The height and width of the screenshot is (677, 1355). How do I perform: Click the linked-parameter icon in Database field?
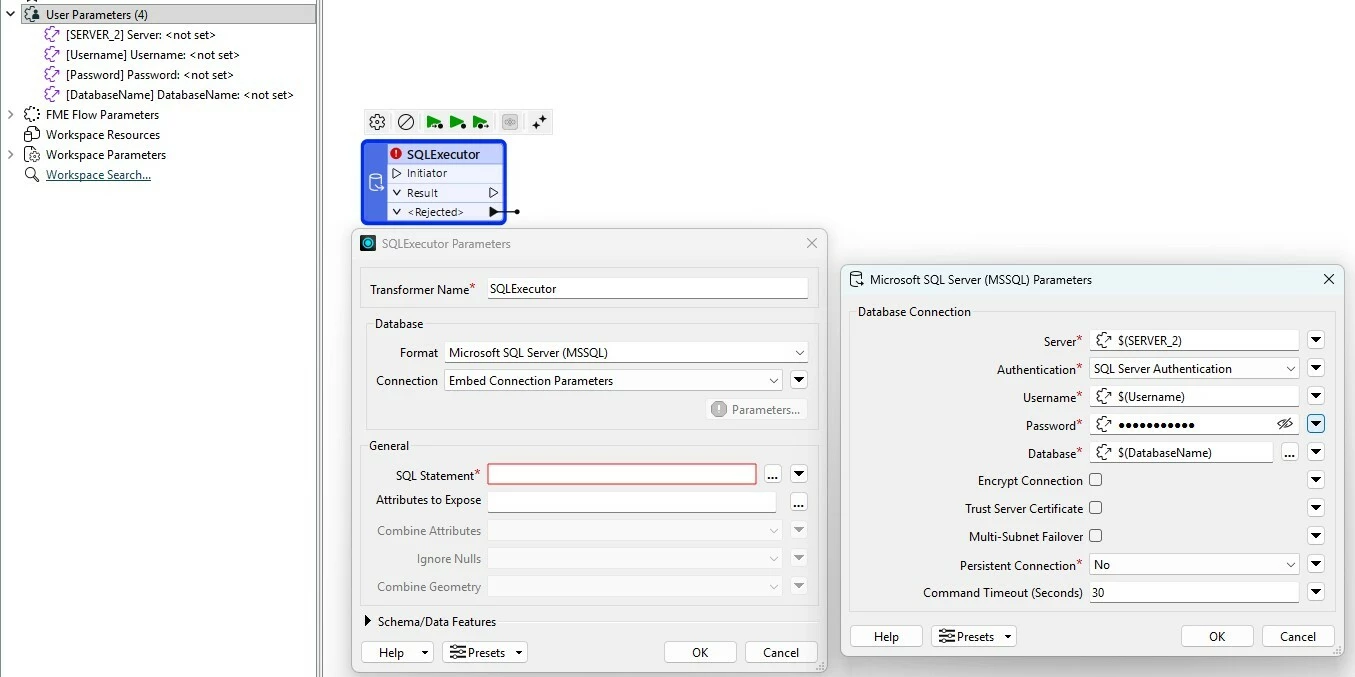[1104, 453]
